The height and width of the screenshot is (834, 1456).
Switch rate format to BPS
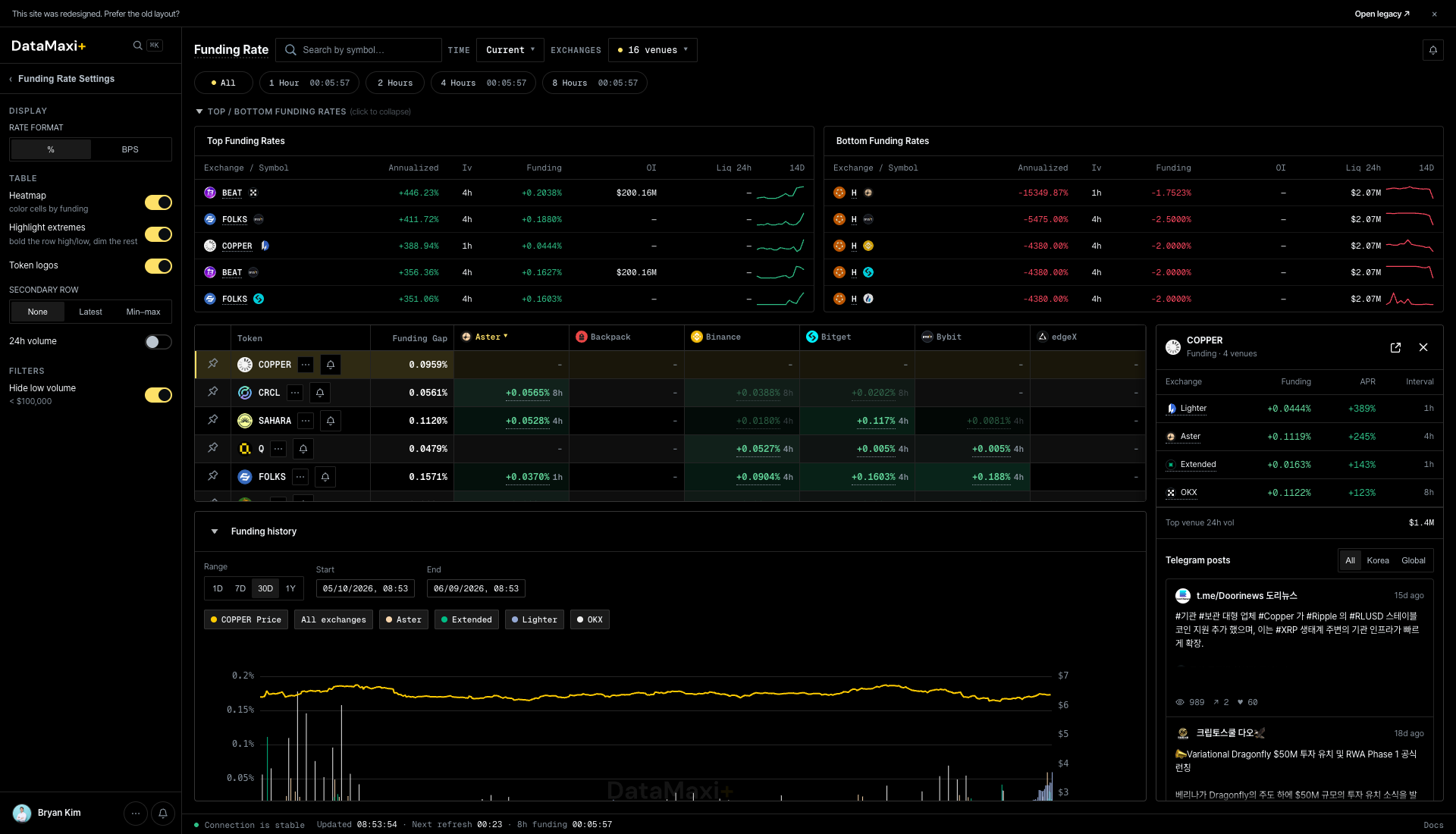[x=130, y=149]
